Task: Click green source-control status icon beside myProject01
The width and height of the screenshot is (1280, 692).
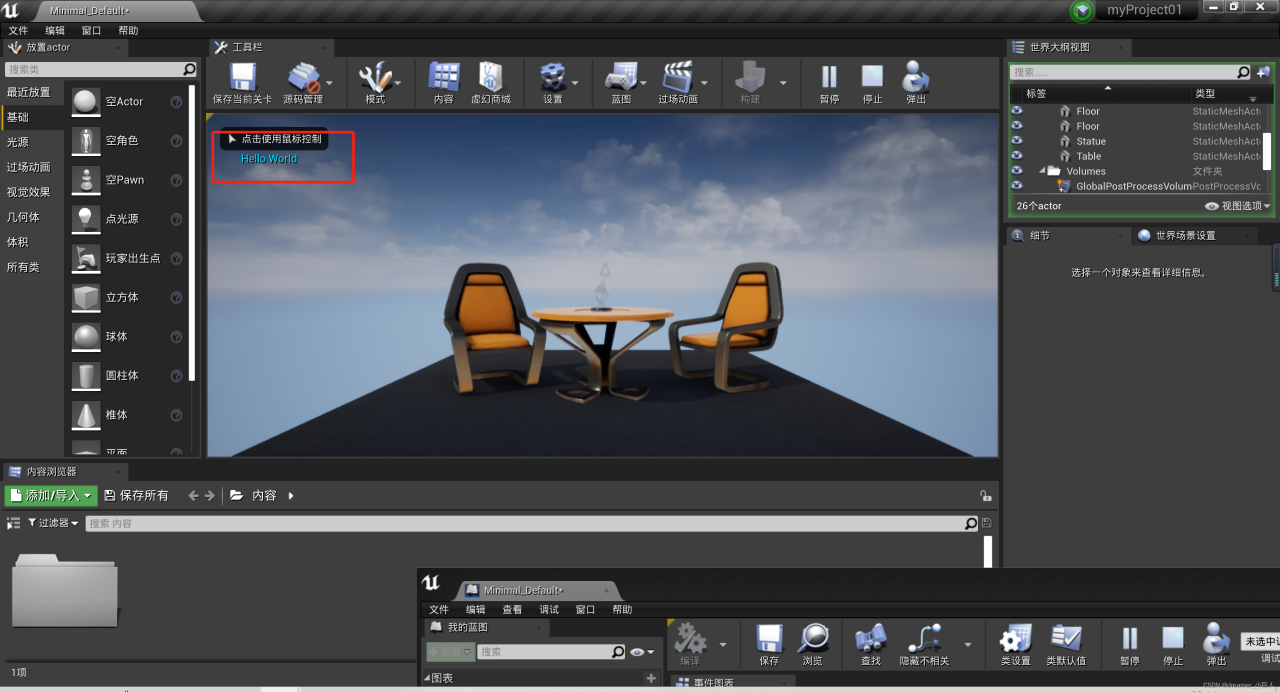Action: coord(1082,11)
